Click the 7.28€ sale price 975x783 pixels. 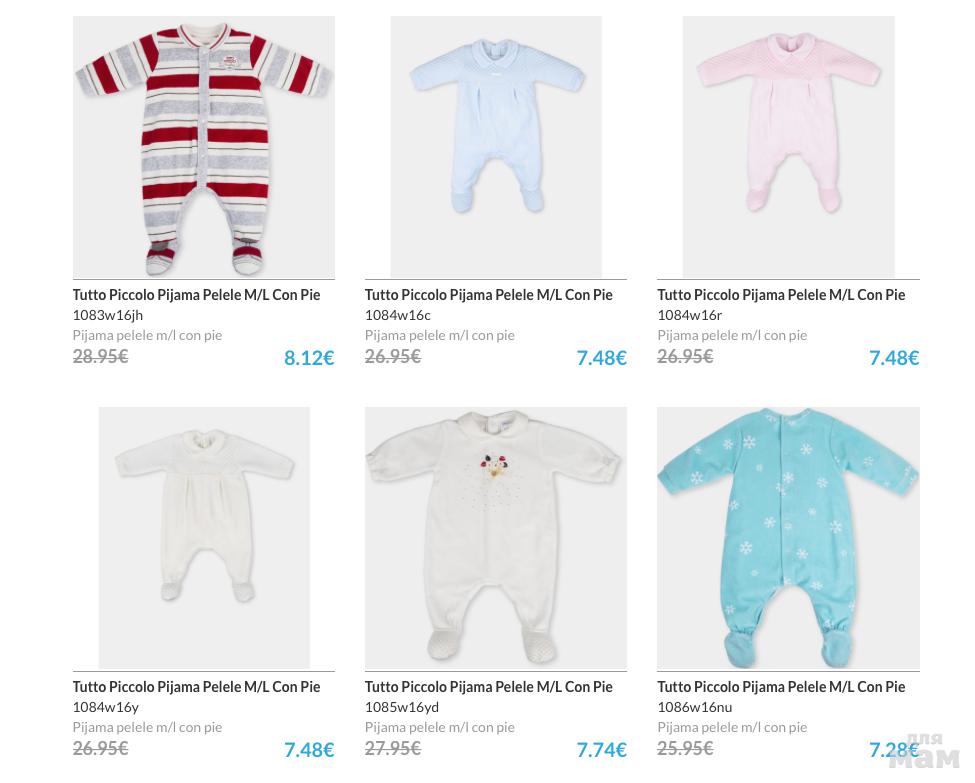[893, 750]
